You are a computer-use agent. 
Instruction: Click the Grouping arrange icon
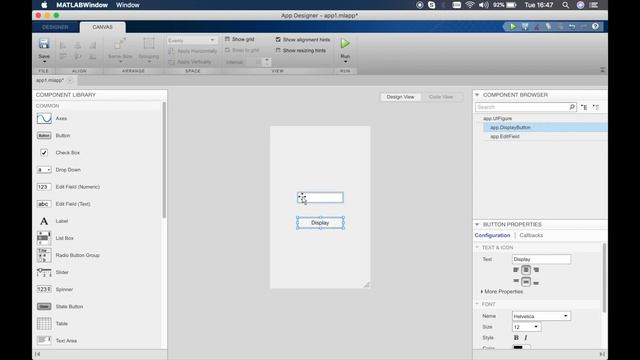pos(149,44)
